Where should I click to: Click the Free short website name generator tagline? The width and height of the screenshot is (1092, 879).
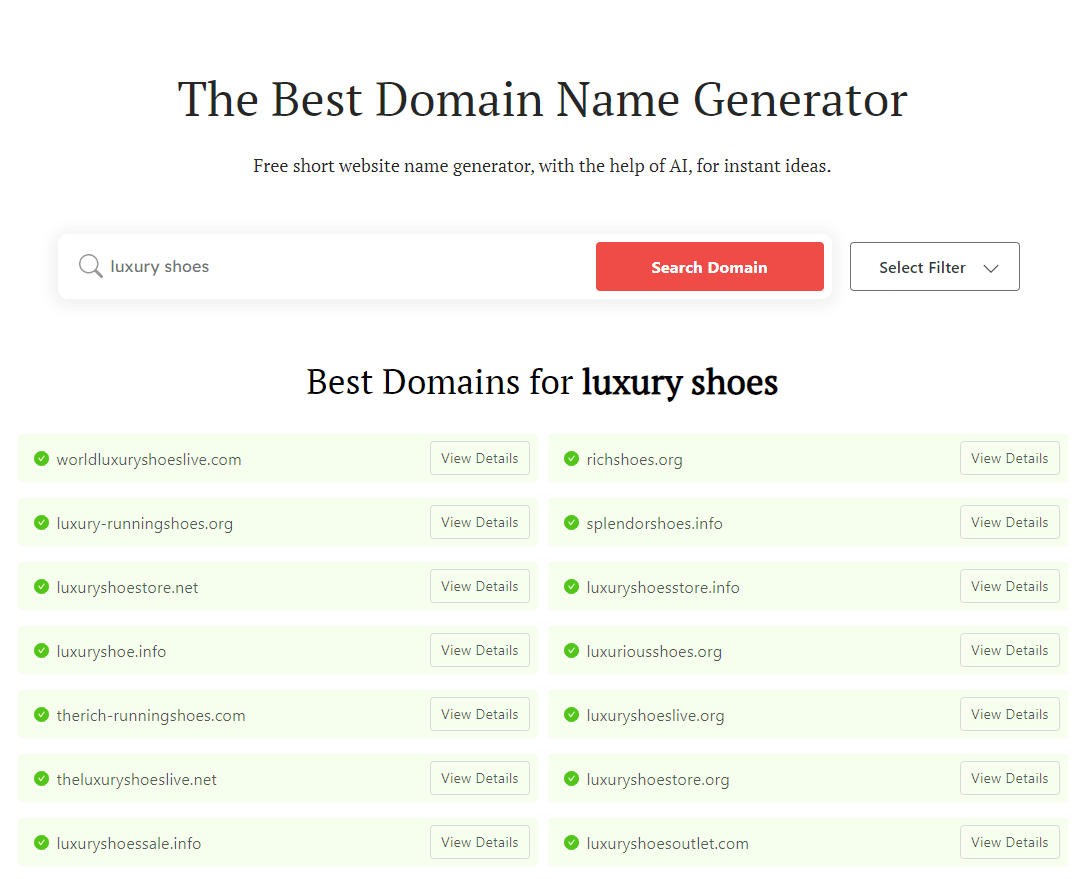click(x=542, y=166)
